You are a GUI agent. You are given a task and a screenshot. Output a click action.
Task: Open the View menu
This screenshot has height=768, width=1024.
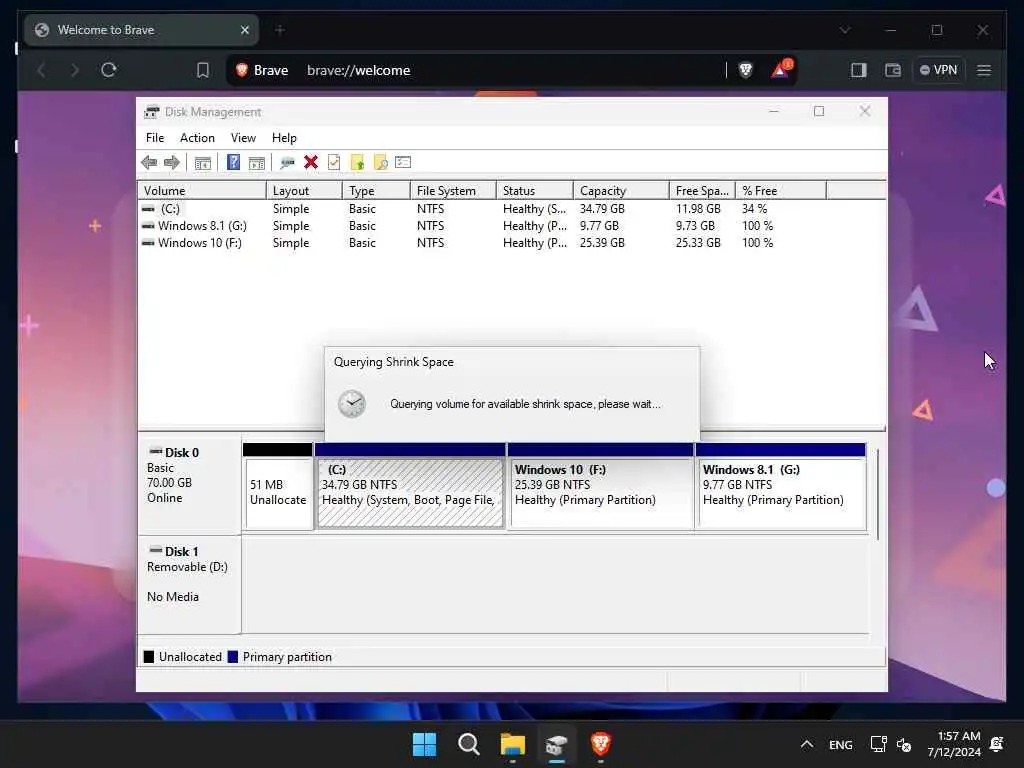(x=243, y=138)
